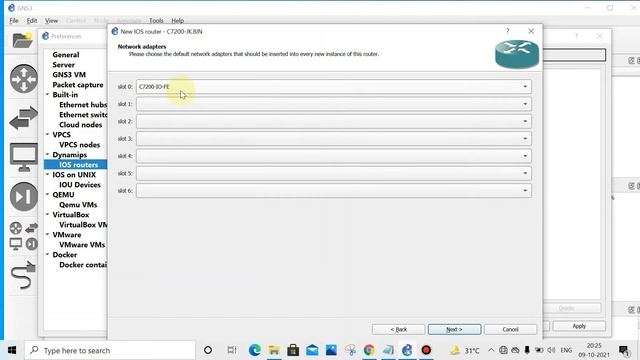This screenshot has height=360, width=640.
Task: Open red screen recorder taskbar icon
Action: pos(426,350)
